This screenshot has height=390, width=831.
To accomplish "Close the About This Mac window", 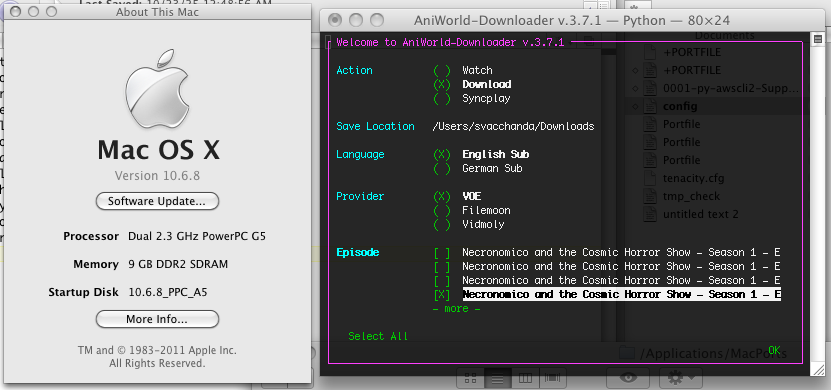I will tap(15, 11).
